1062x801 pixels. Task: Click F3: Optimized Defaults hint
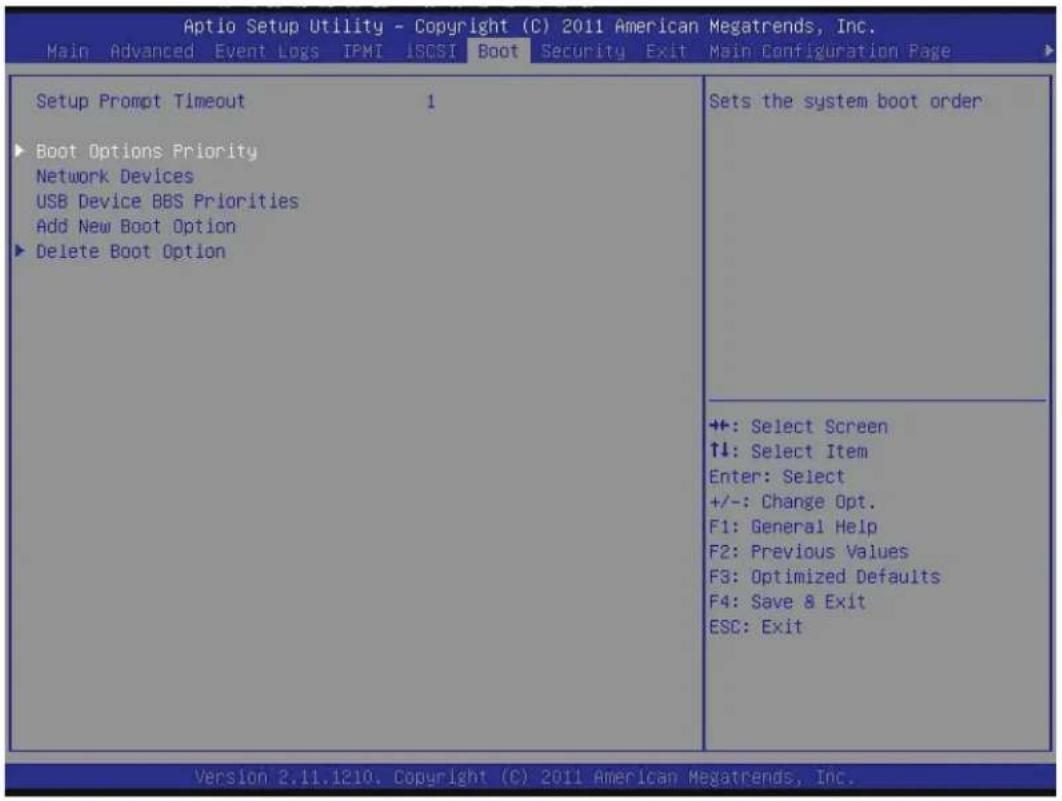pos(824,577)
